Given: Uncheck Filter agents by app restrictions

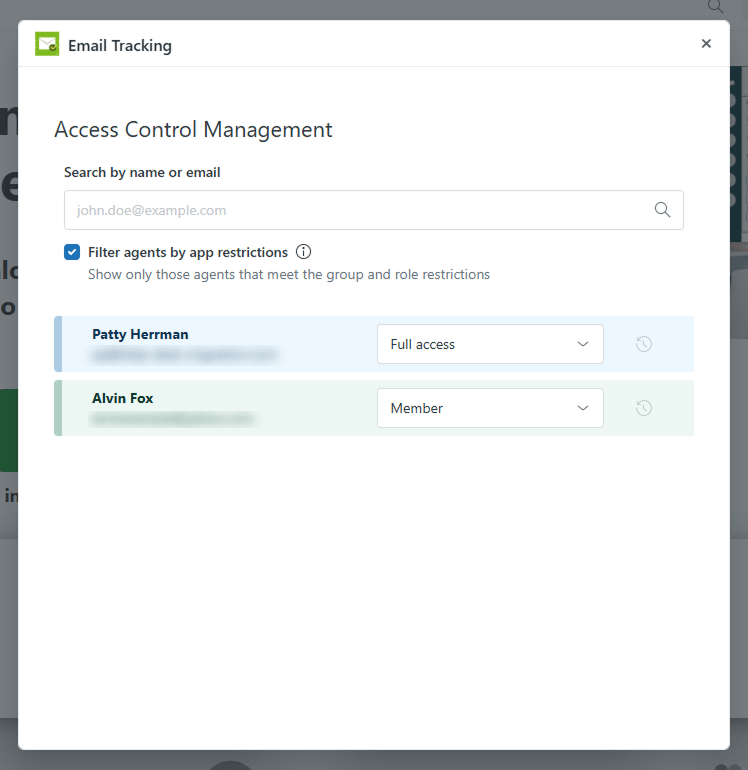Looking at the screenshot, I should [x=72, y=252].
